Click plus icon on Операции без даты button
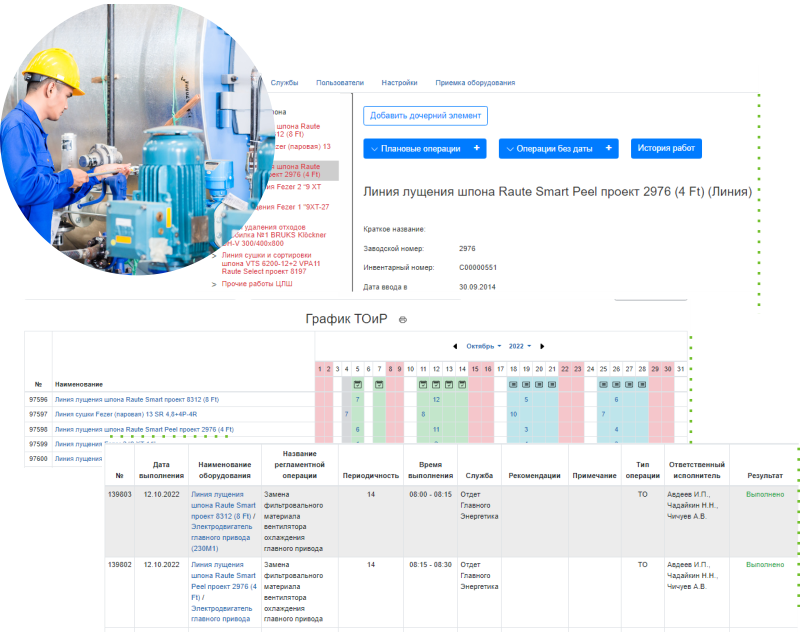 (x=609, y=148)
